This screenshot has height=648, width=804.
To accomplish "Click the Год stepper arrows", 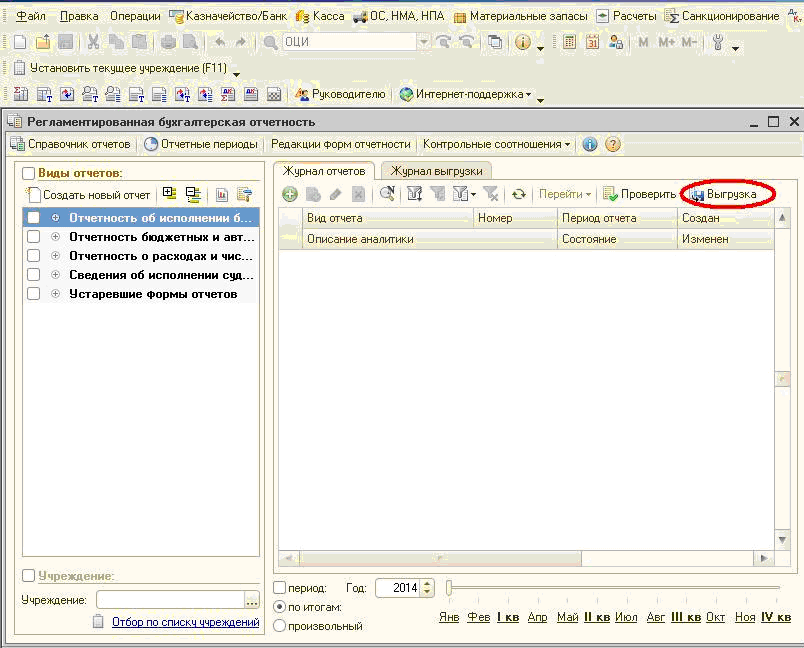I will click(x=427, y=588).
